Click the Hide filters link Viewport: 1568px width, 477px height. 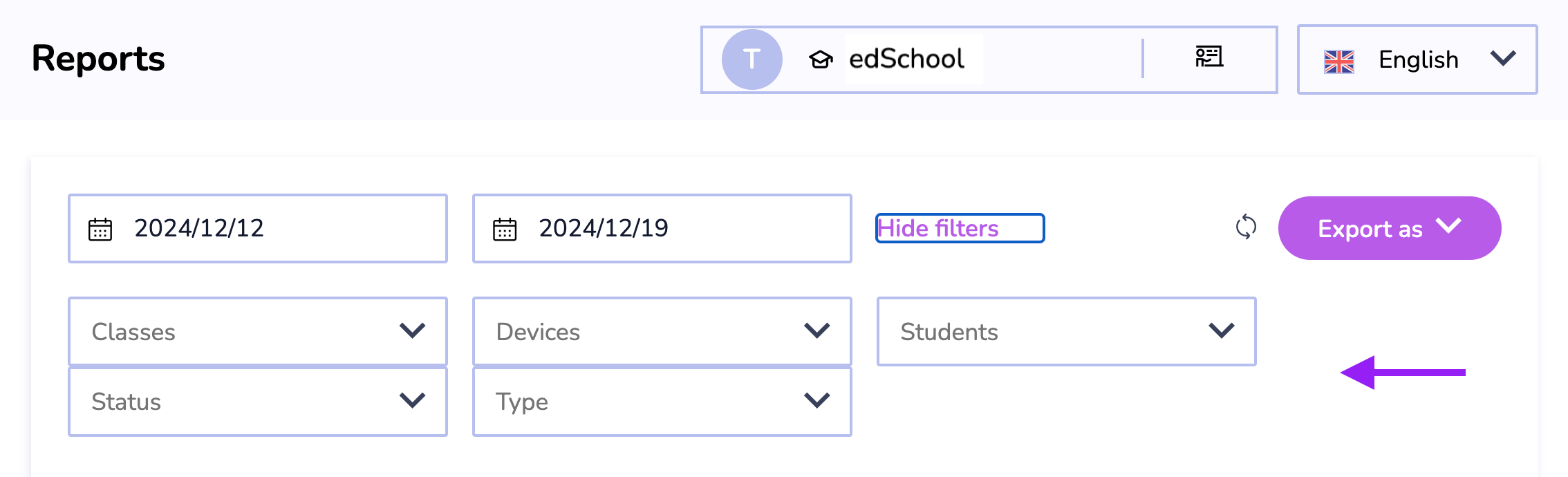pyautogui.click(x=938, y=228)
